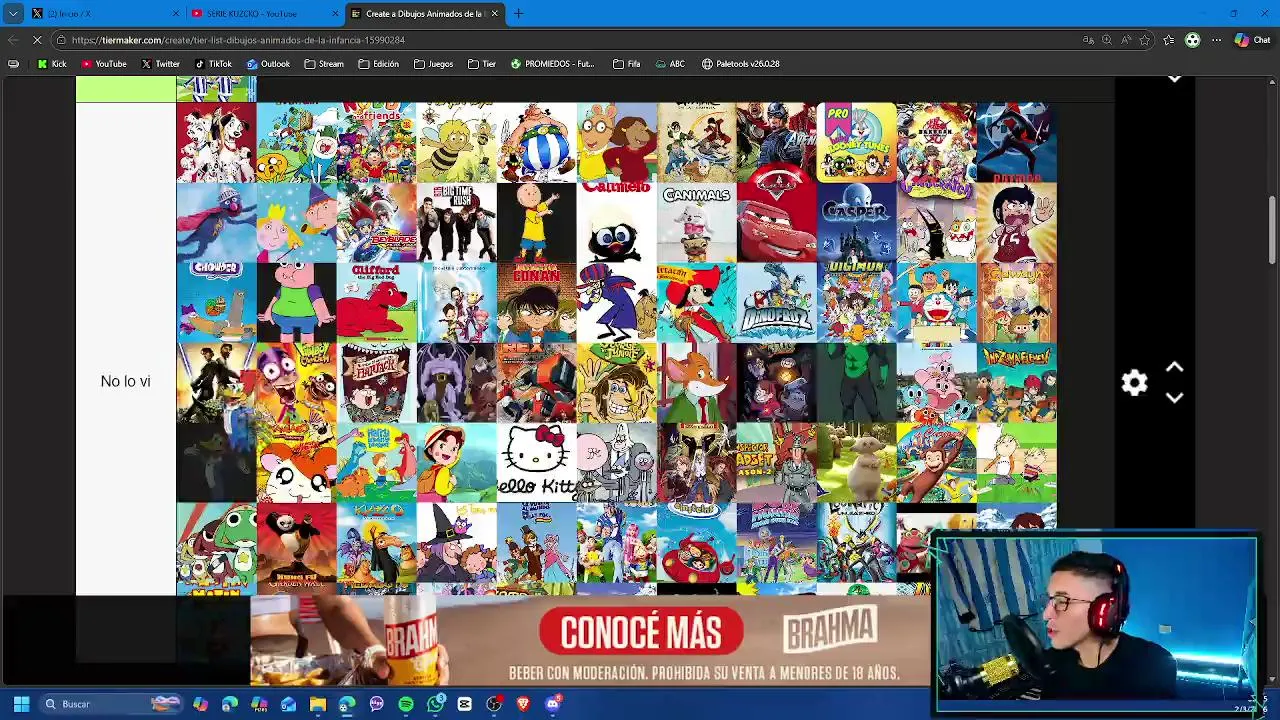1280x720 pixels.
Task: Choose the Inazuma Eleven image
Action: 1016,382
